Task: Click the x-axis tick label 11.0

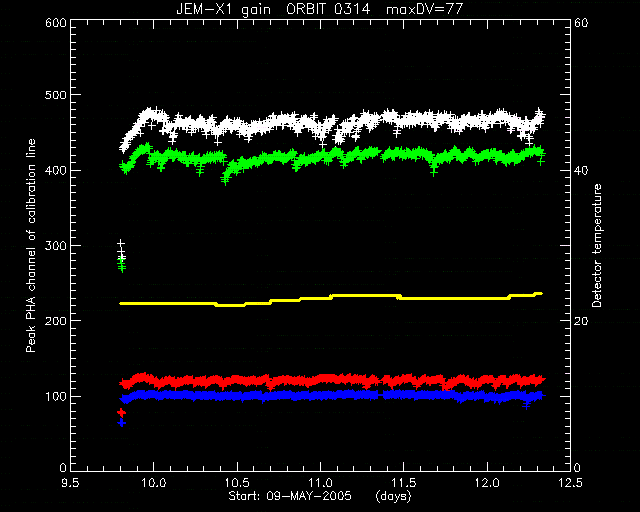Action: point(321,483)
